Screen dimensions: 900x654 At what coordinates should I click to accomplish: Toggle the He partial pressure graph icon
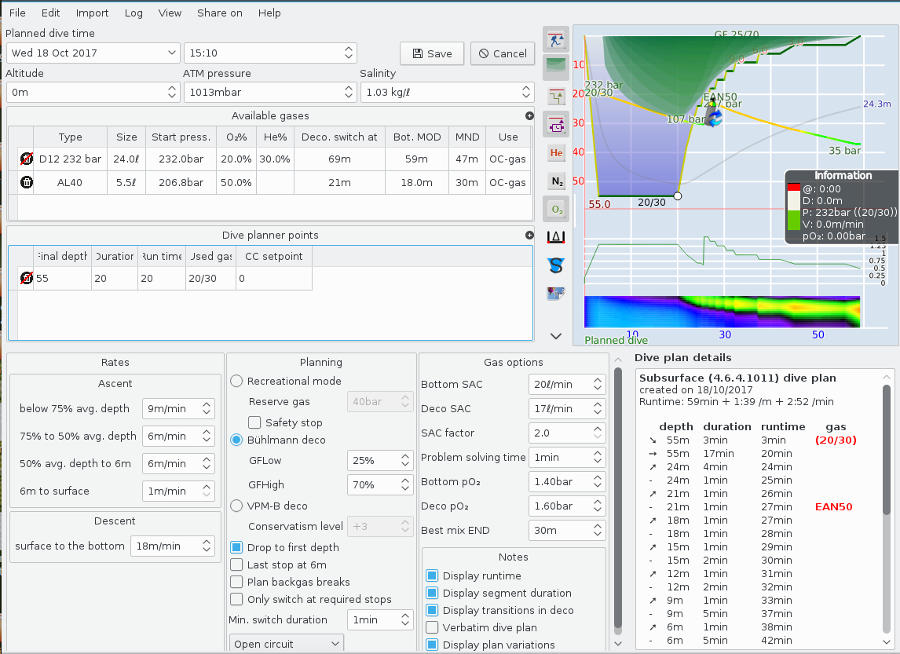click(x=557, y=153)
